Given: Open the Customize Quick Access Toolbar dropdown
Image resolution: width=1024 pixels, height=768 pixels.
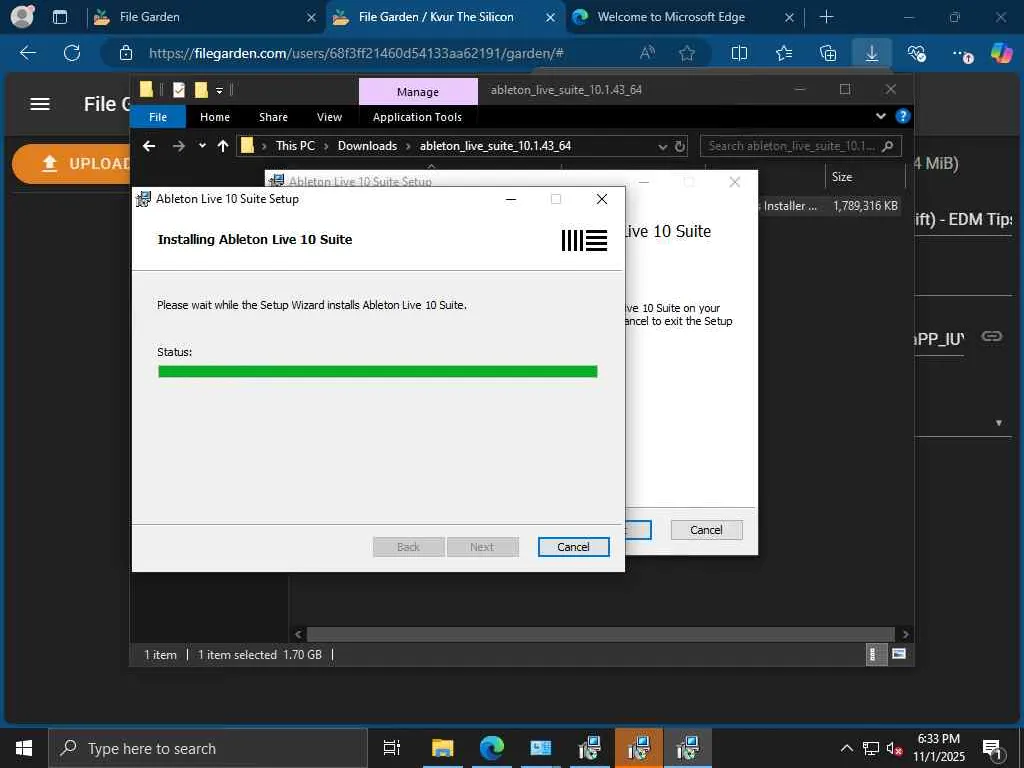Looking at the screenshot, I should pos(219,90).
